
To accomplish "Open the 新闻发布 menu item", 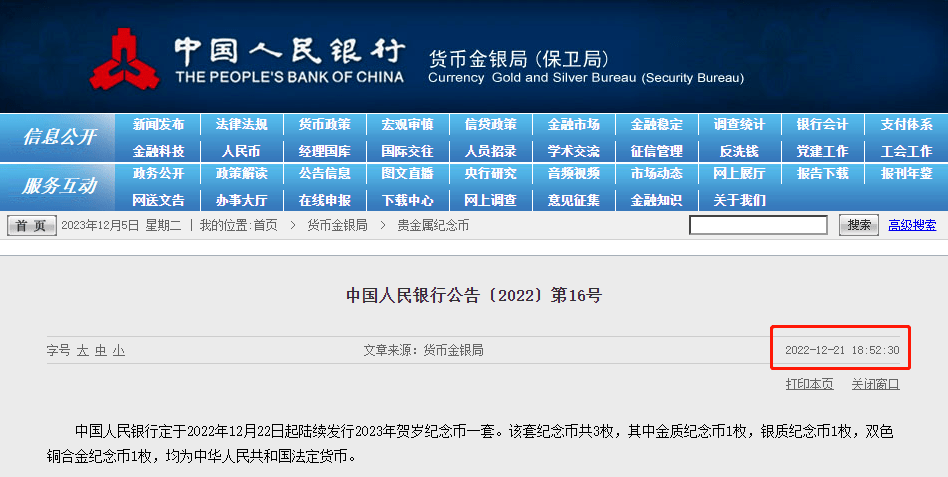I will click(158, 125).
